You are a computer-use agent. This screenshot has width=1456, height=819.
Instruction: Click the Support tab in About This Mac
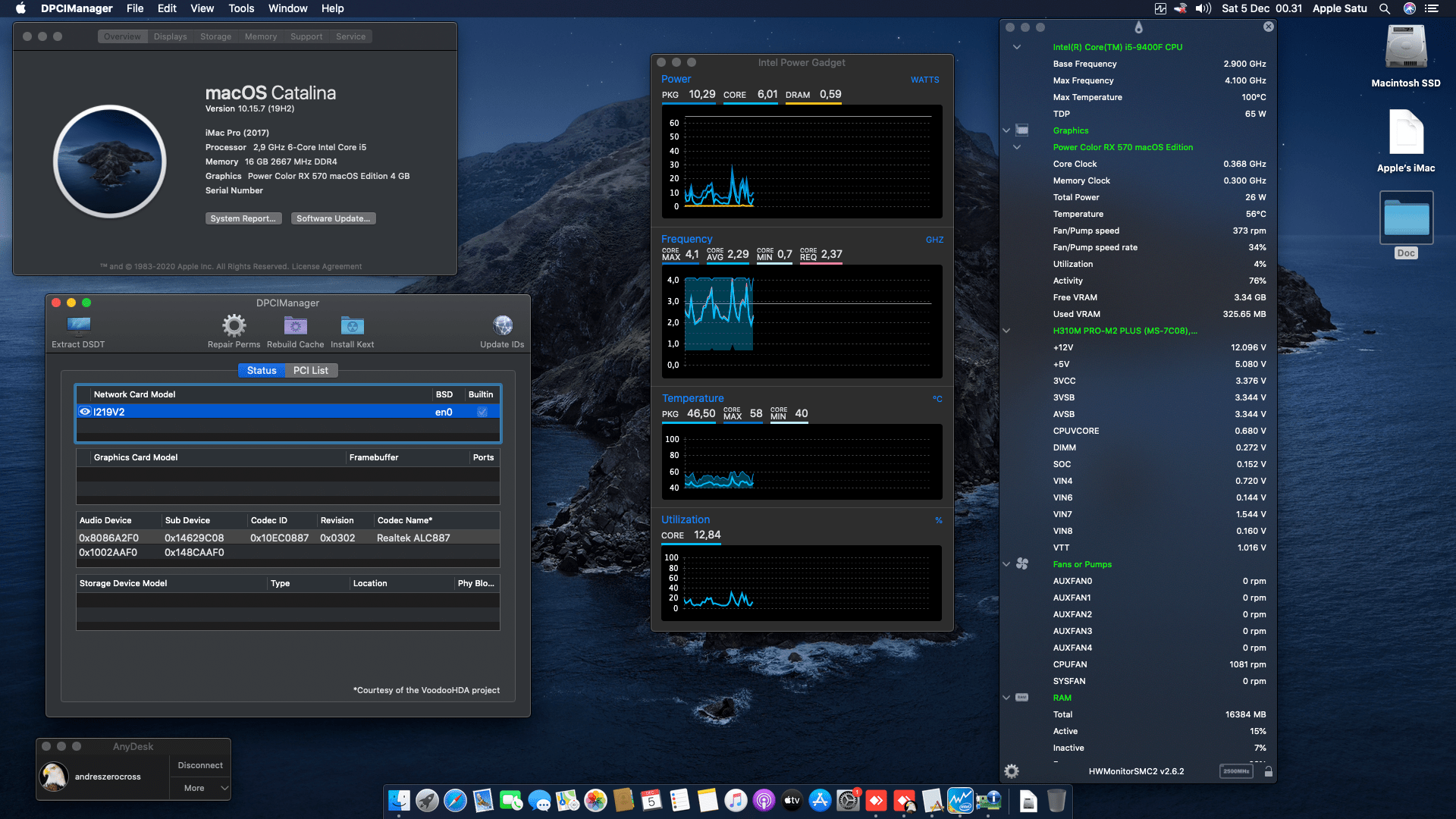[x=306, y=36]
